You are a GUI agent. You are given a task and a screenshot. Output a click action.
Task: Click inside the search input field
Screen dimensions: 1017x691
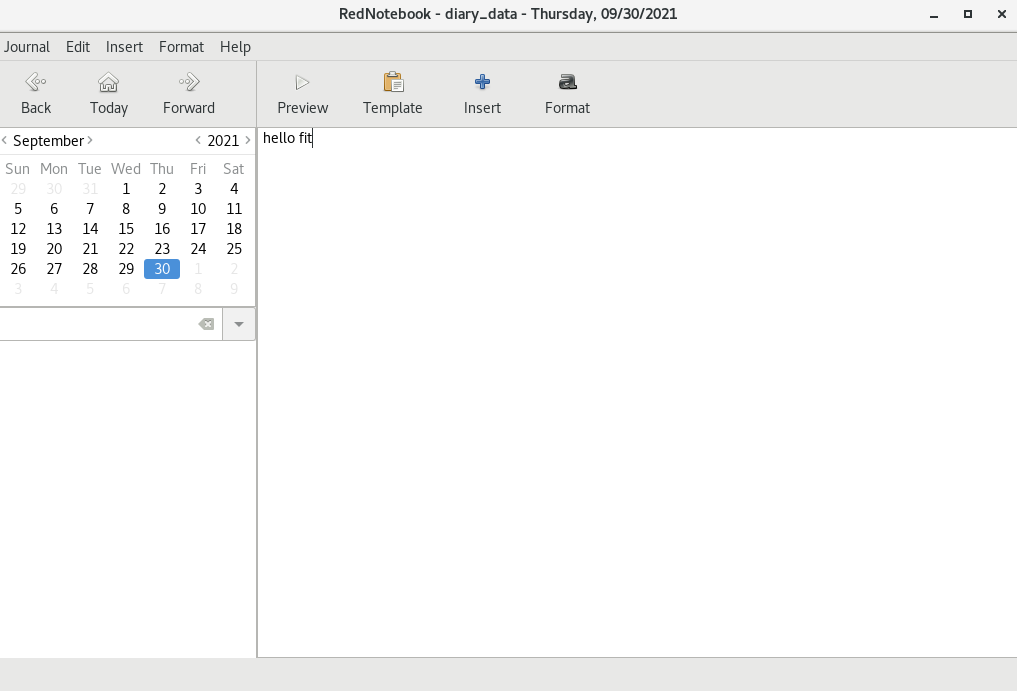click(100, 323)
